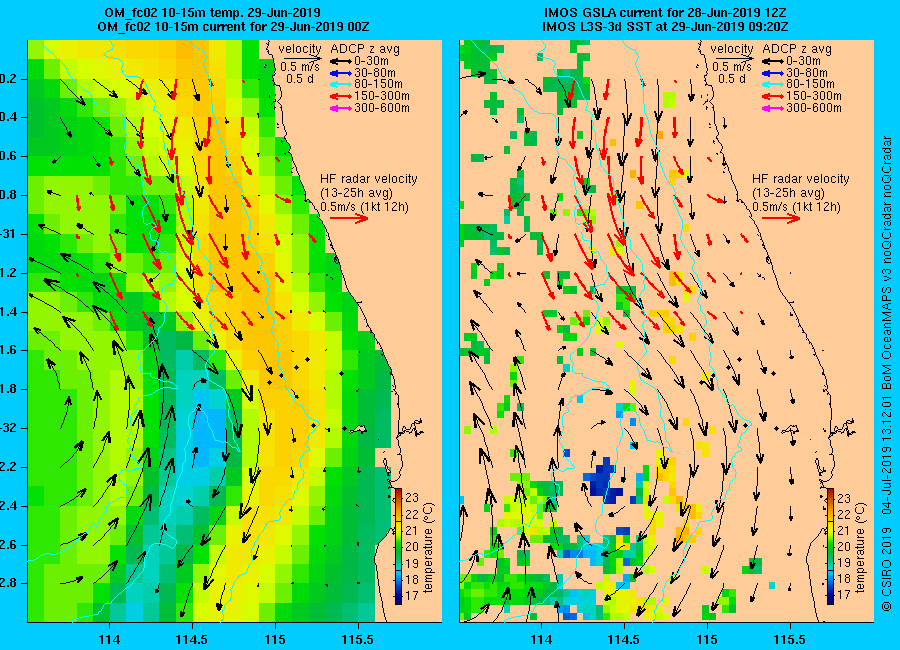Viewport: 900px width, 650px height.
Task: Click the blue 30-80m arrow in left legend
Action: point(340,73)
